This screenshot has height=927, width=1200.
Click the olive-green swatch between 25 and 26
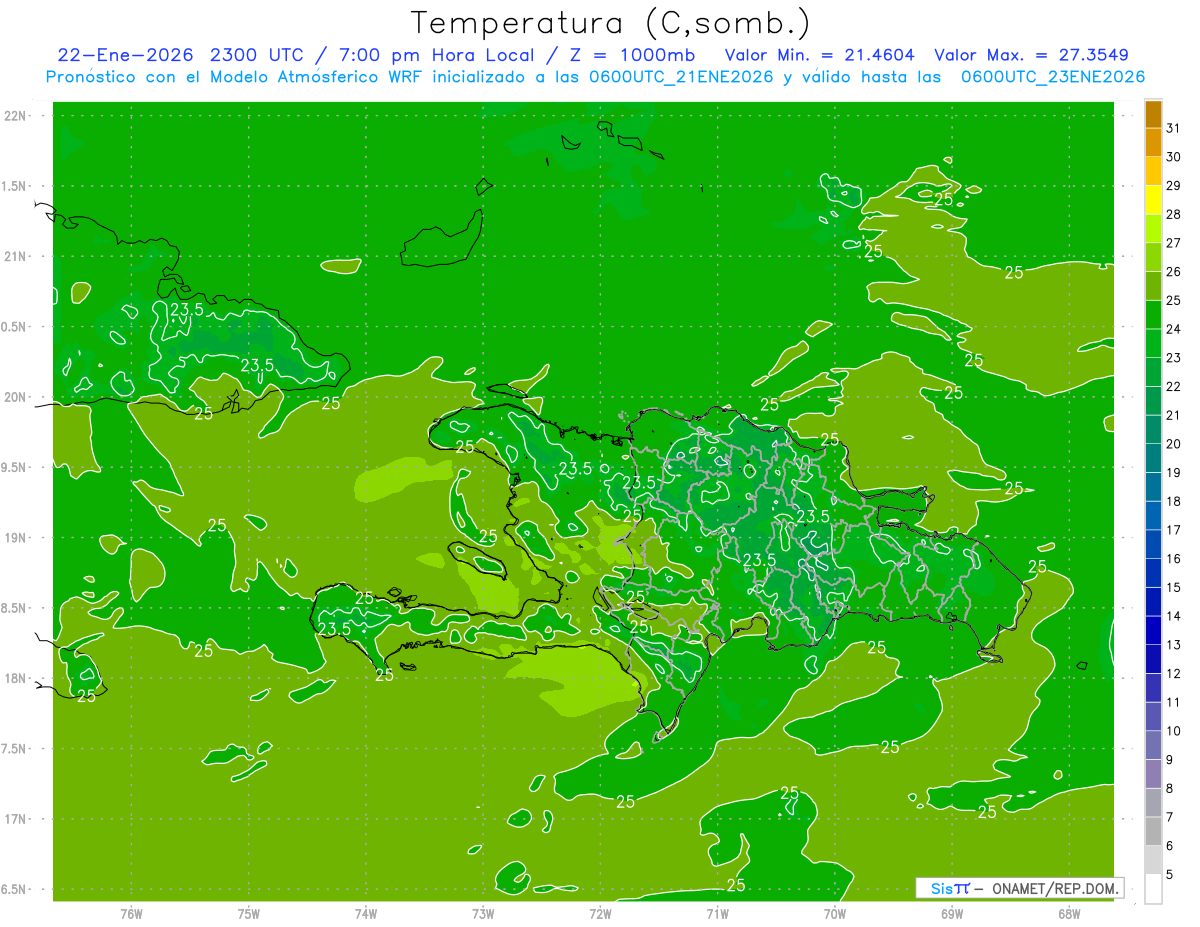[1153, 286]
